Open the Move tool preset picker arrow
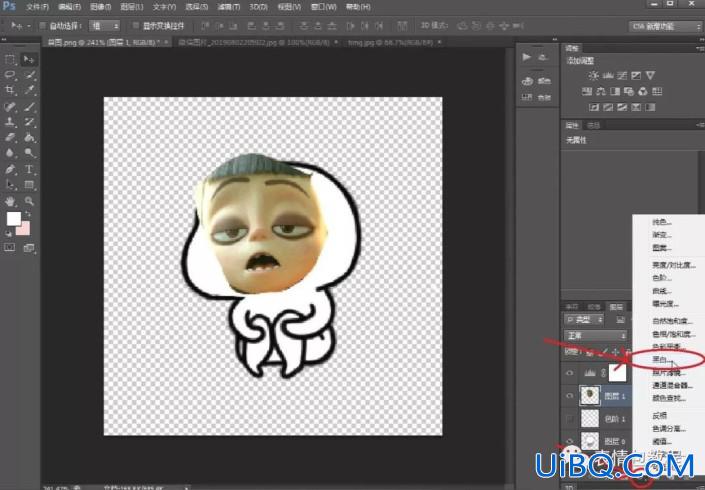Image resolution: width=705 pixels, height=490 pixels. [29, 26]
